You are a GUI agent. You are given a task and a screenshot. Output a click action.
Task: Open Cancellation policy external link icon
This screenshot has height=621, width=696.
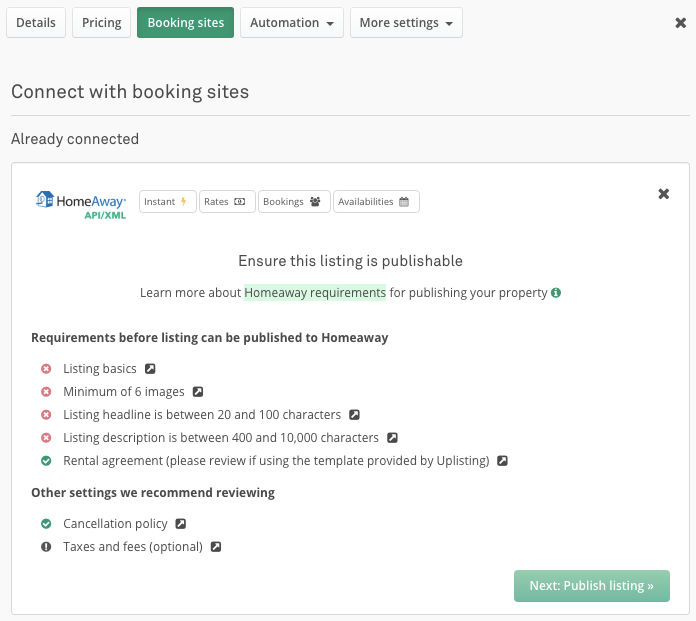click(x=180, y=524)
